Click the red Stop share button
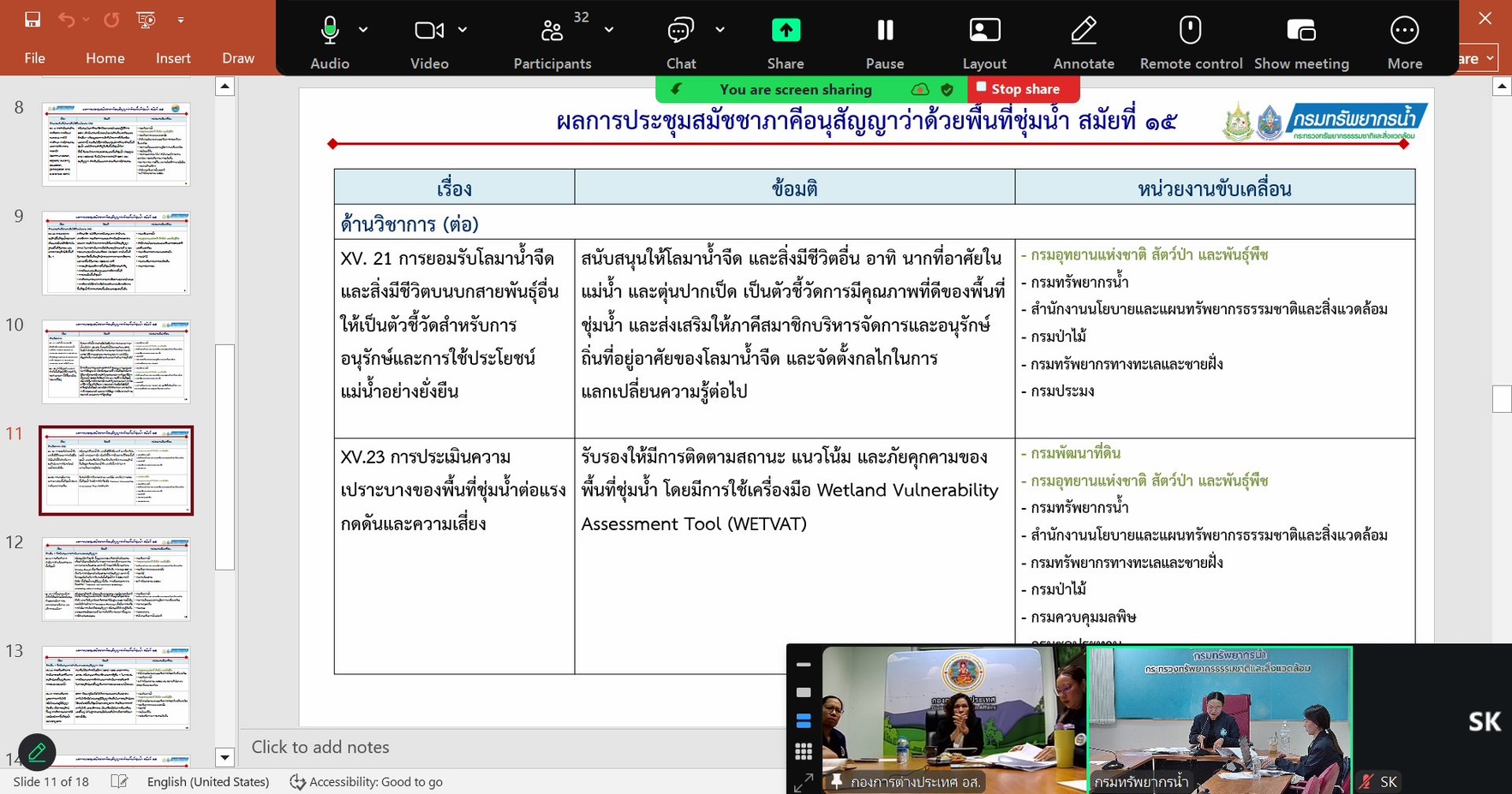 pyautogui.click(x=1023, y=89)
